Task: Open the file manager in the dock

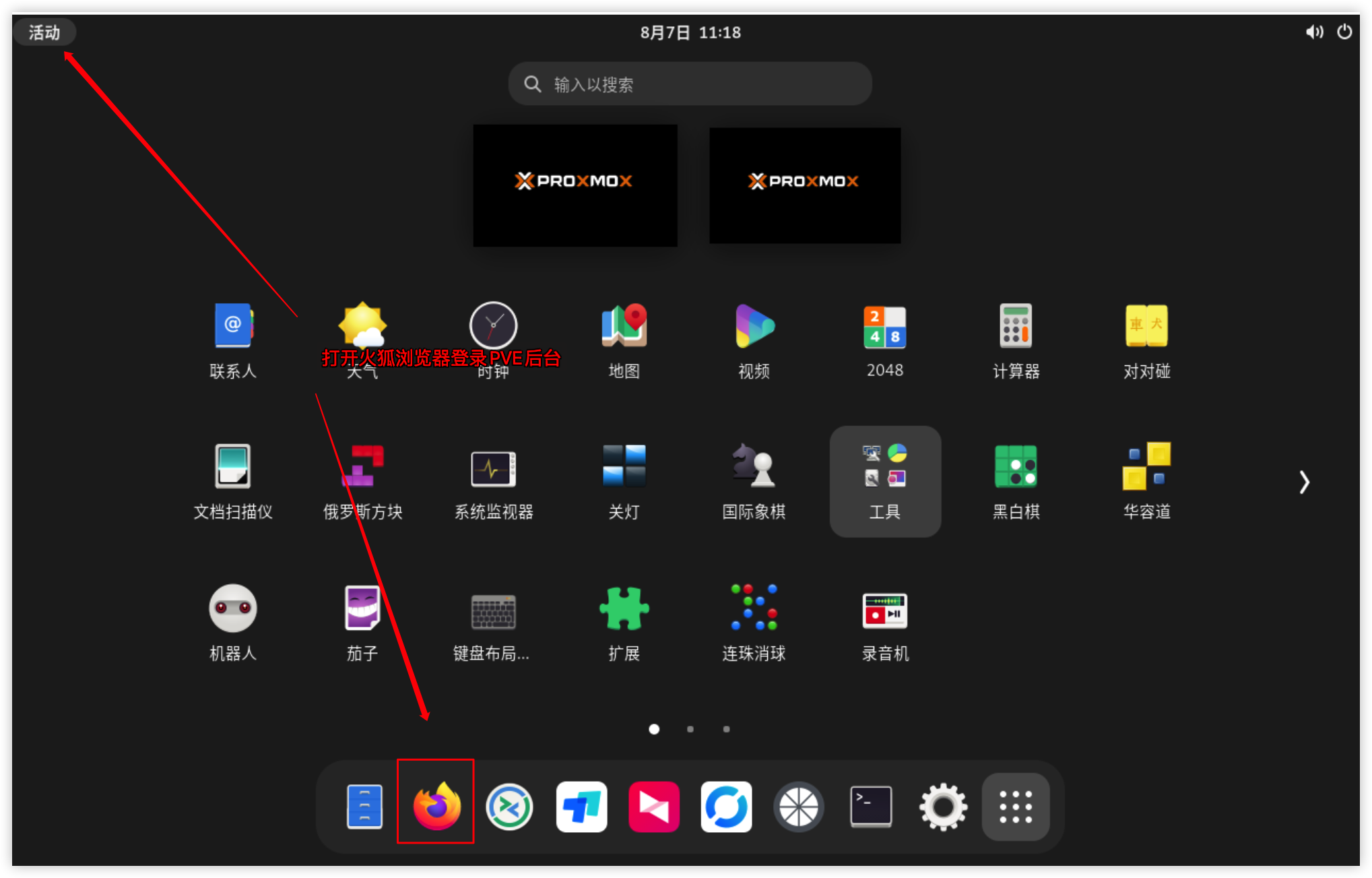Action: point(364,806)
